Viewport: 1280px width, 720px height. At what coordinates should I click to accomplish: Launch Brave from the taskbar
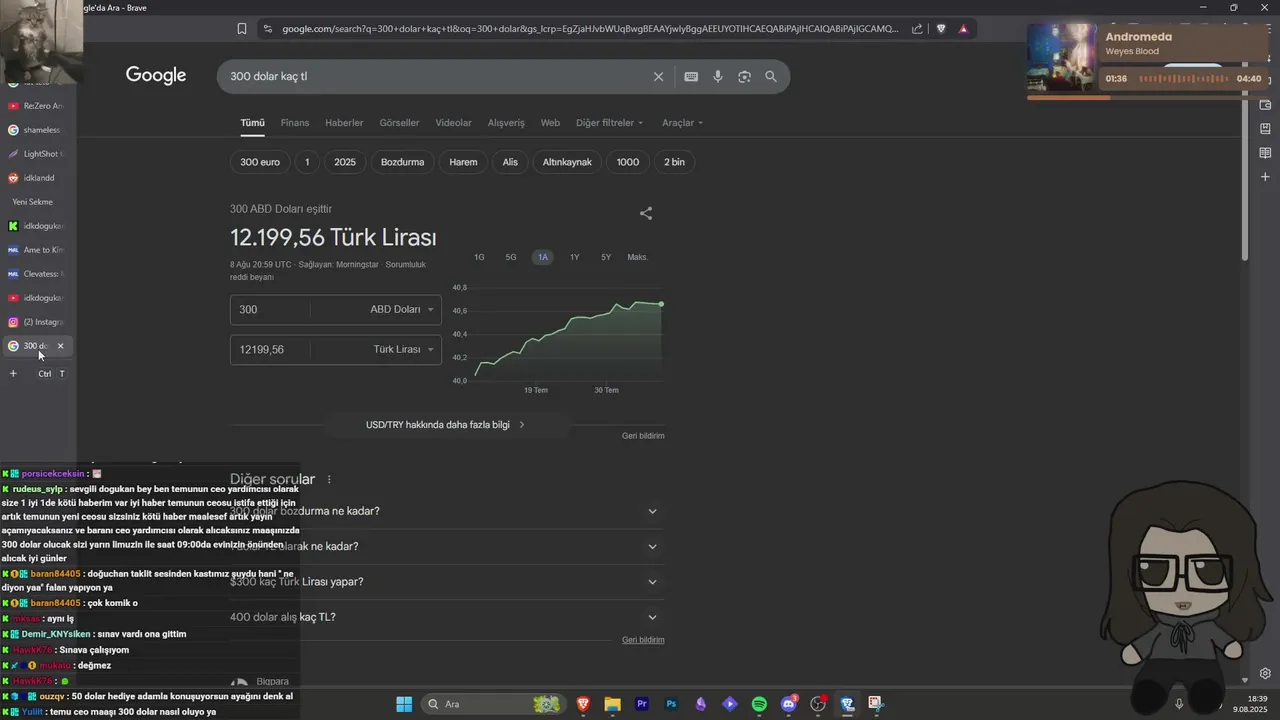click(x=584, y=704)
